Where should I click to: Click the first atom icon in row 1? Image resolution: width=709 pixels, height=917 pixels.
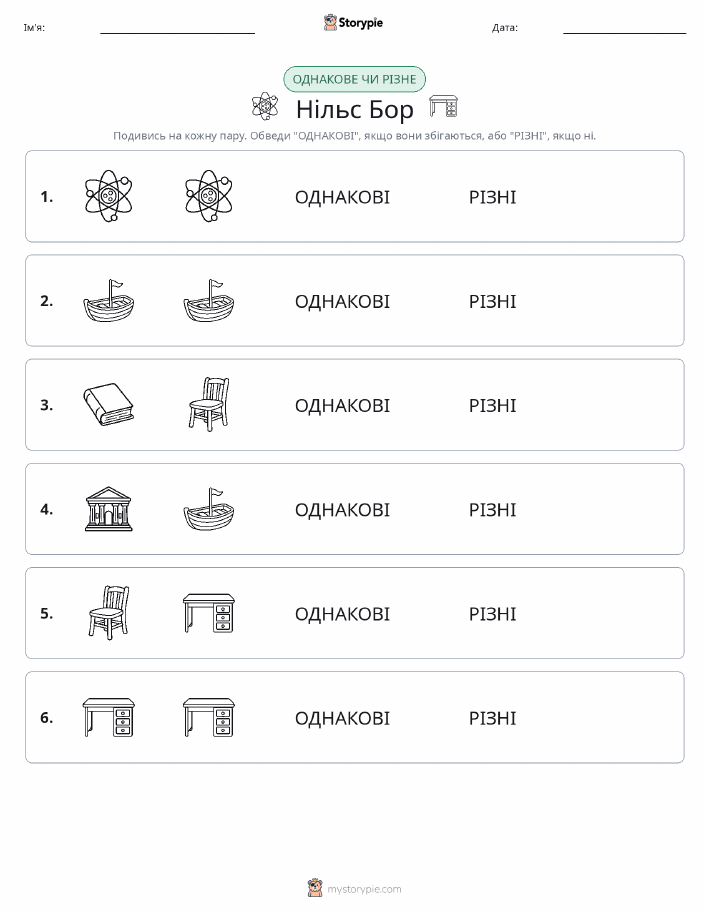108,196
